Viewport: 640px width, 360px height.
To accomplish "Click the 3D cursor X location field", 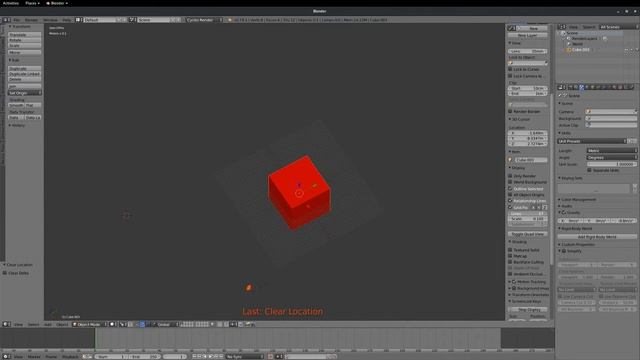I will (527, 133).
